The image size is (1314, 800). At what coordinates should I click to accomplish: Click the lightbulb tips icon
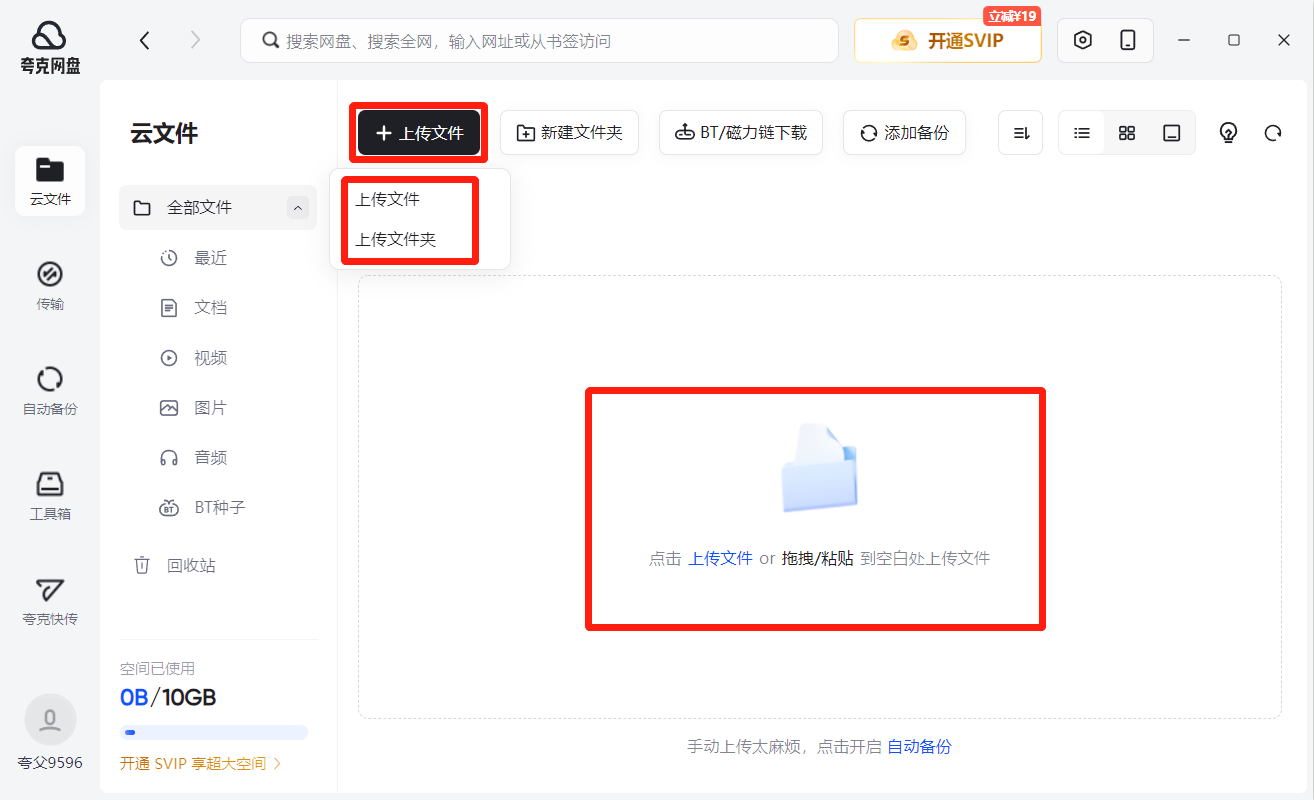coord(1228,133)
